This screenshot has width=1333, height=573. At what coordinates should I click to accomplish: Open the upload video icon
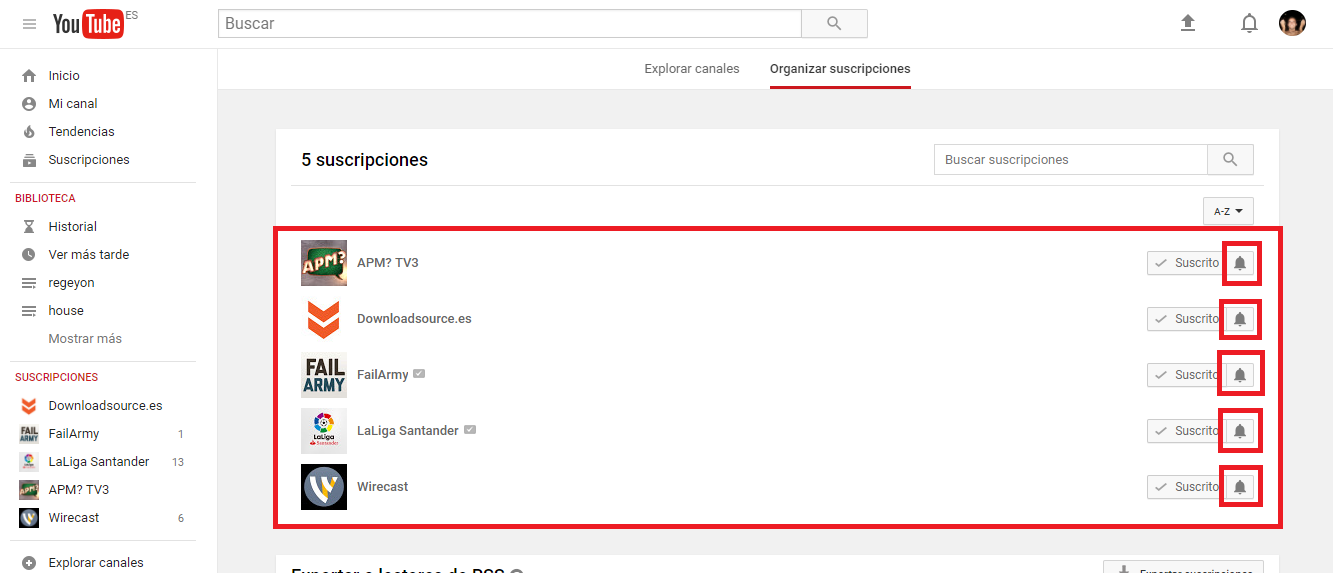tap(1188, 23)
